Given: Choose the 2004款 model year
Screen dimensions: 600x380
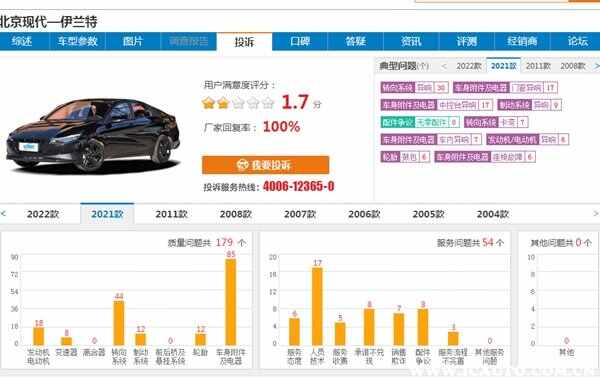Looking at the screenshot, I should tap(492, 214).
